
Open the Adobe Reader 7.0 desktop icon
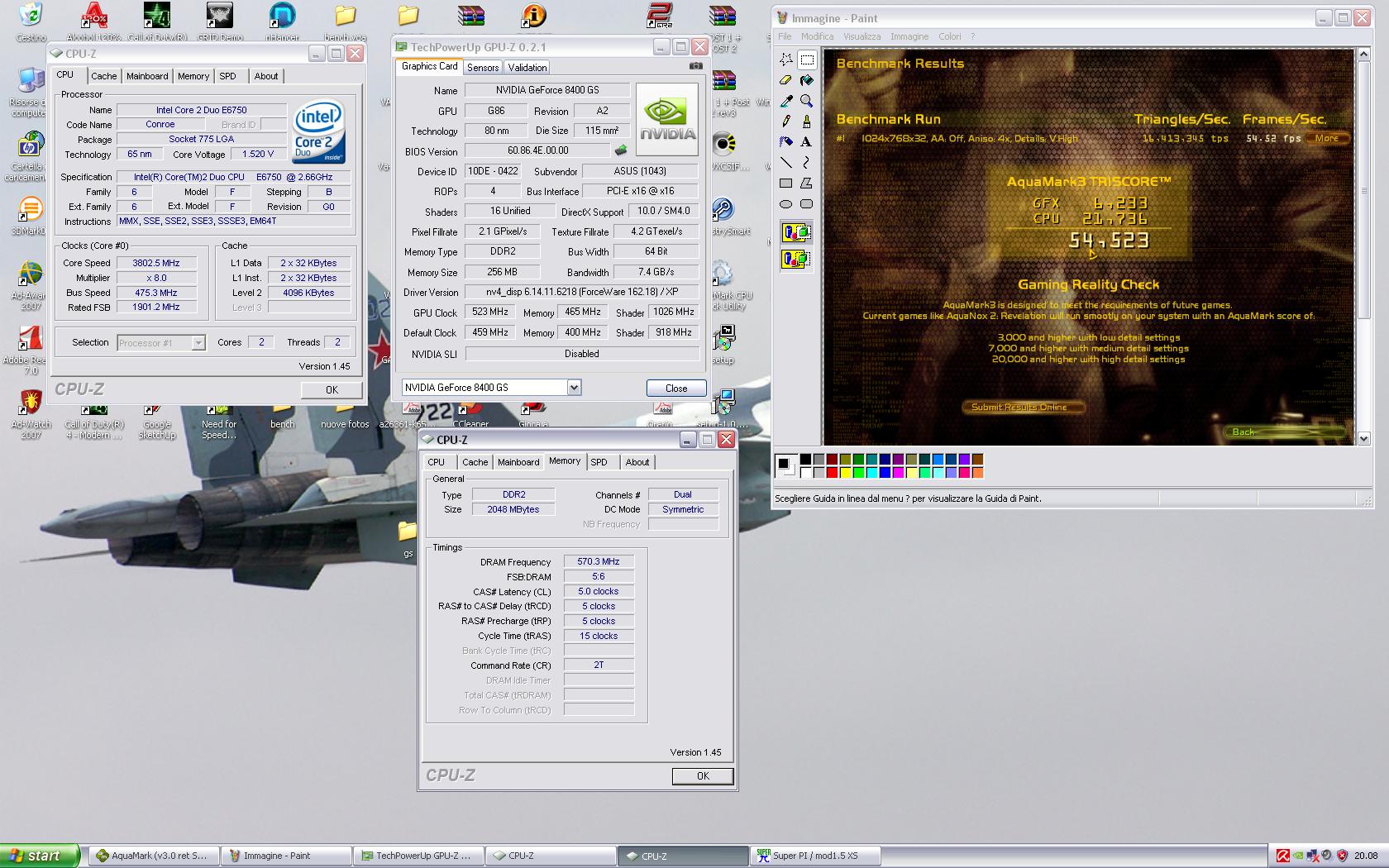(x=31, y=349)
